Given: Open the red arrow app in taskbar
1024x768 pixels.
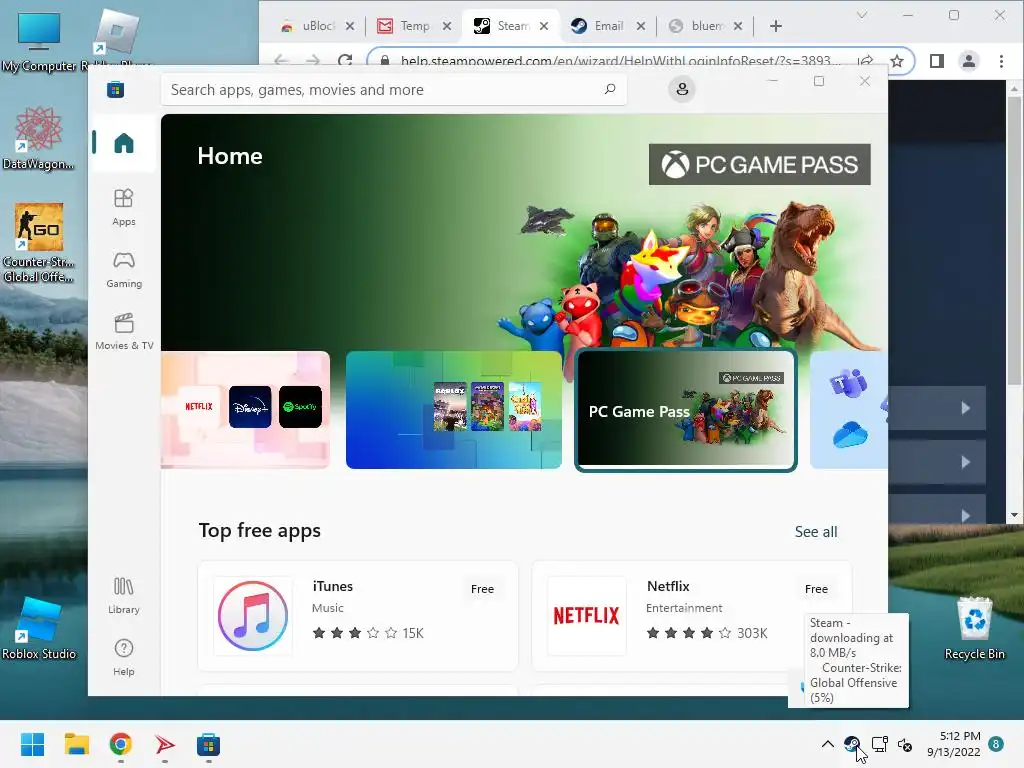Looking at the screenshot, I should click(165, 744).
